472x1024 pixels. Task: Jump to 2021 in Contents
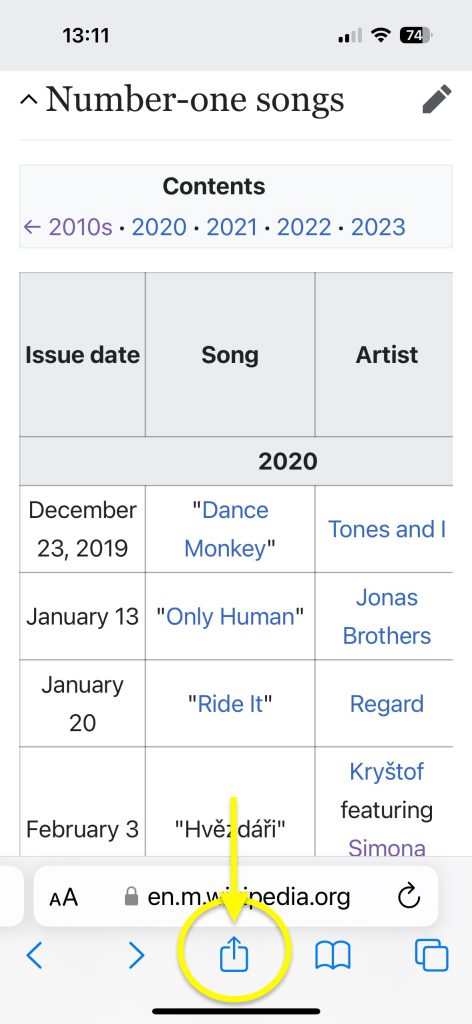(x=232, y=227)
